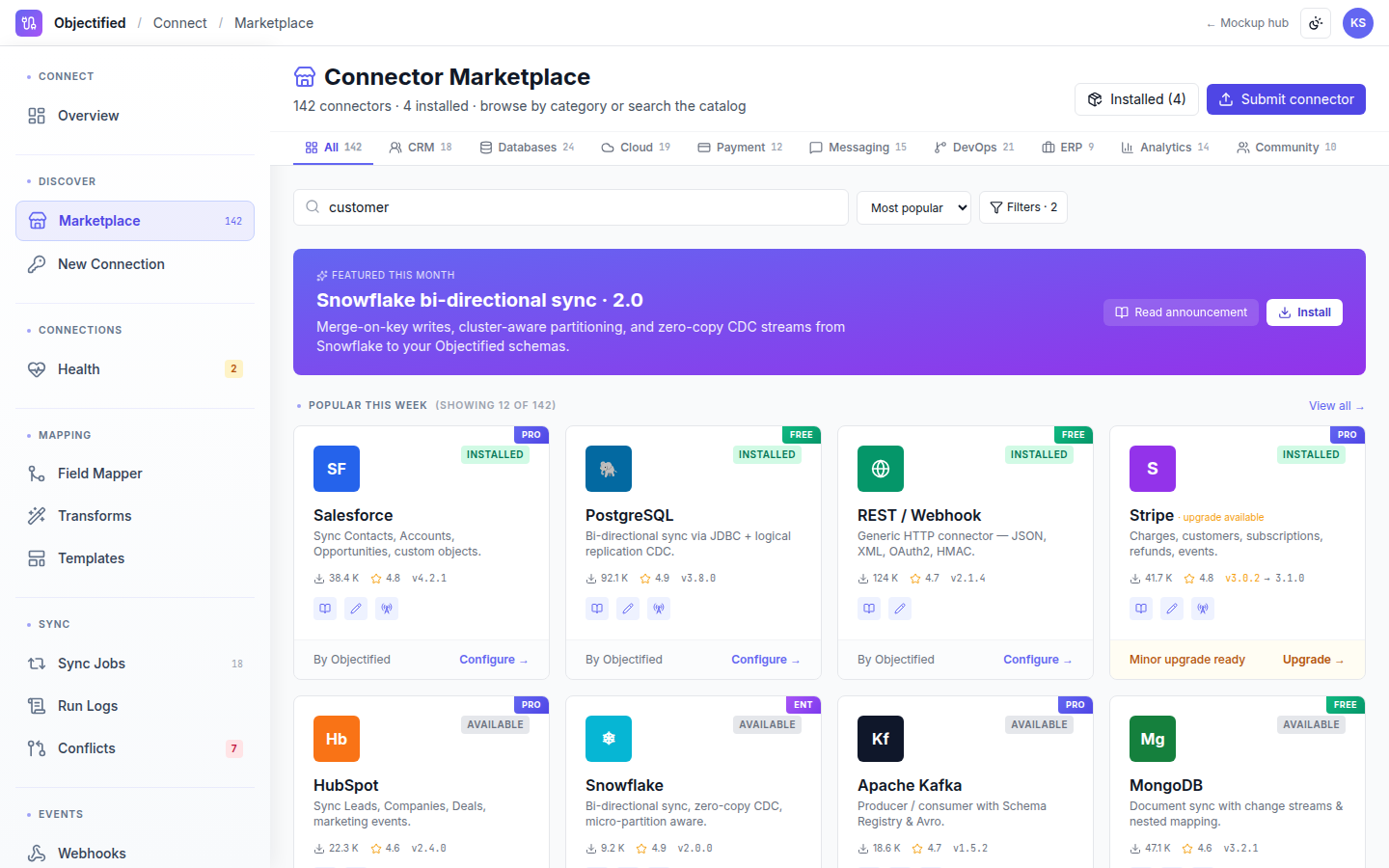Open Sync Jobs page
1389x868 pixels.
(x=135, y=664)
